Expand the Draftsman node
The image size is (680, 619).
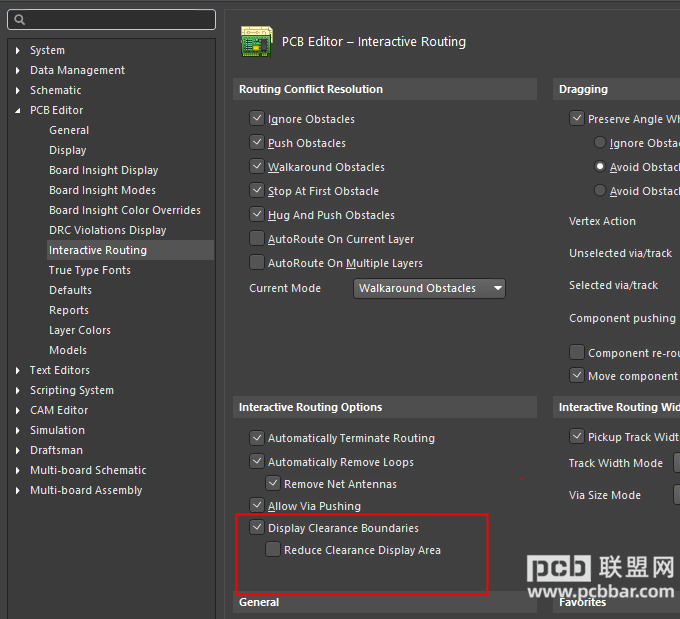click(17, 450)
